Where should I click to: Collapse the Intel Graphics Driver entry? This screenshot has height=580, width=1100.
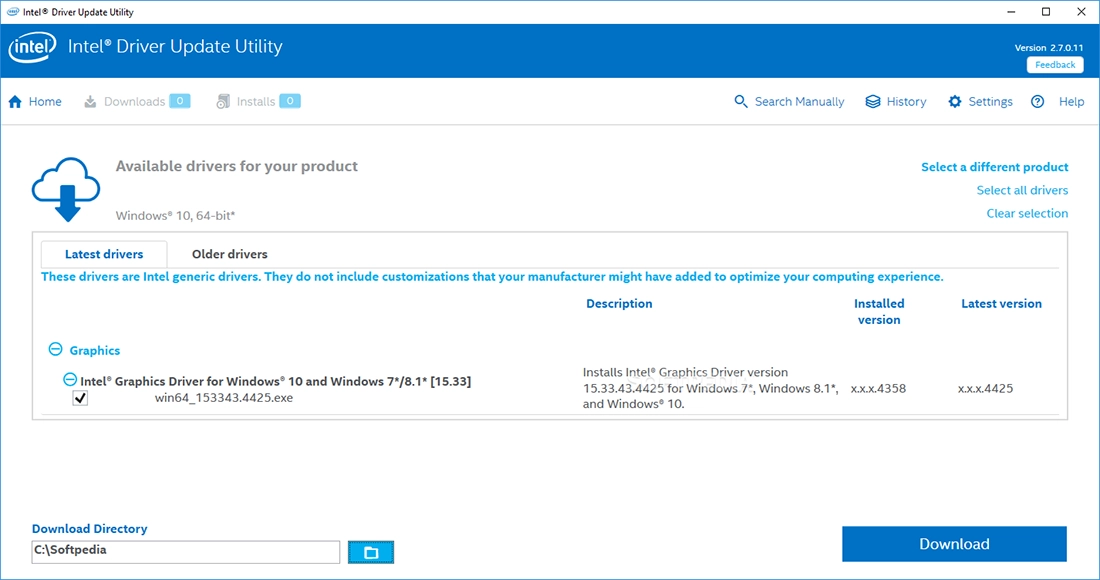click(x=68, y=381)
